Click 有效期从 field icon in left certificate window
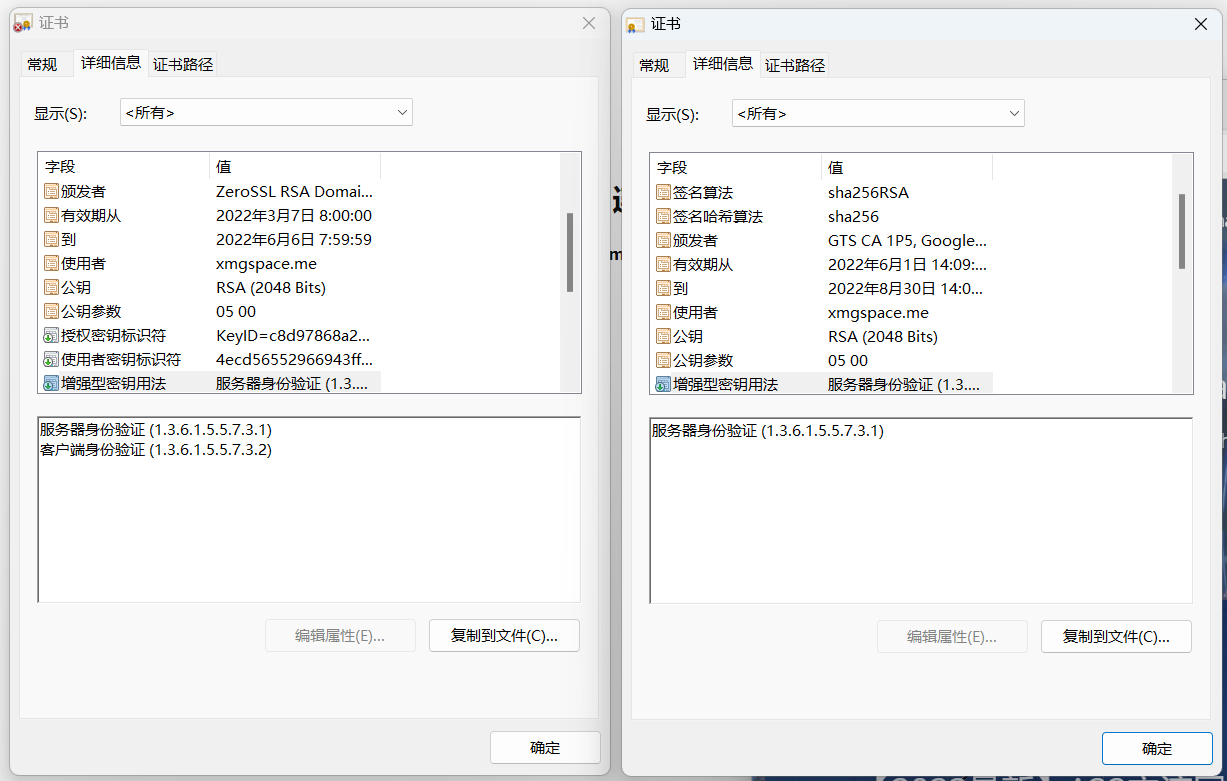The height and width of the screenshot is (781, 1227). coord(51,215)
